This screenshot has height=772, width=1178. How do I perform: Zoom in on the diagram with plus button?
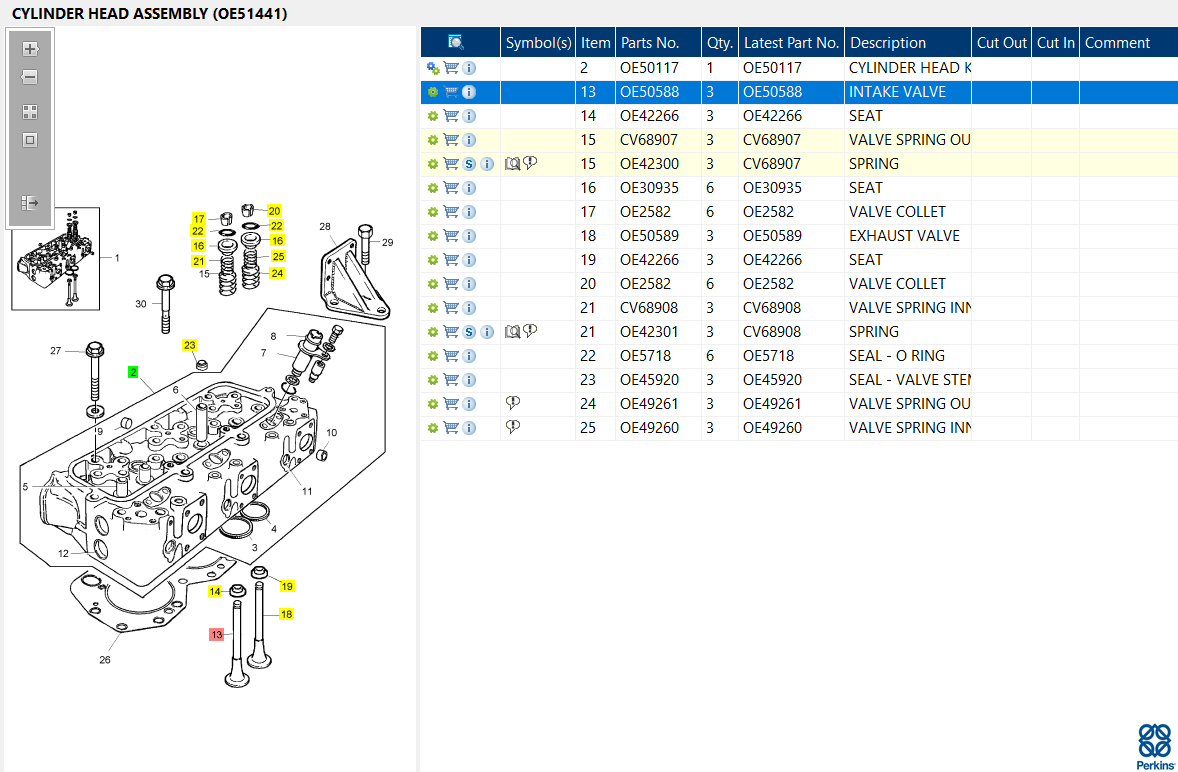click(x=30, y=49)
